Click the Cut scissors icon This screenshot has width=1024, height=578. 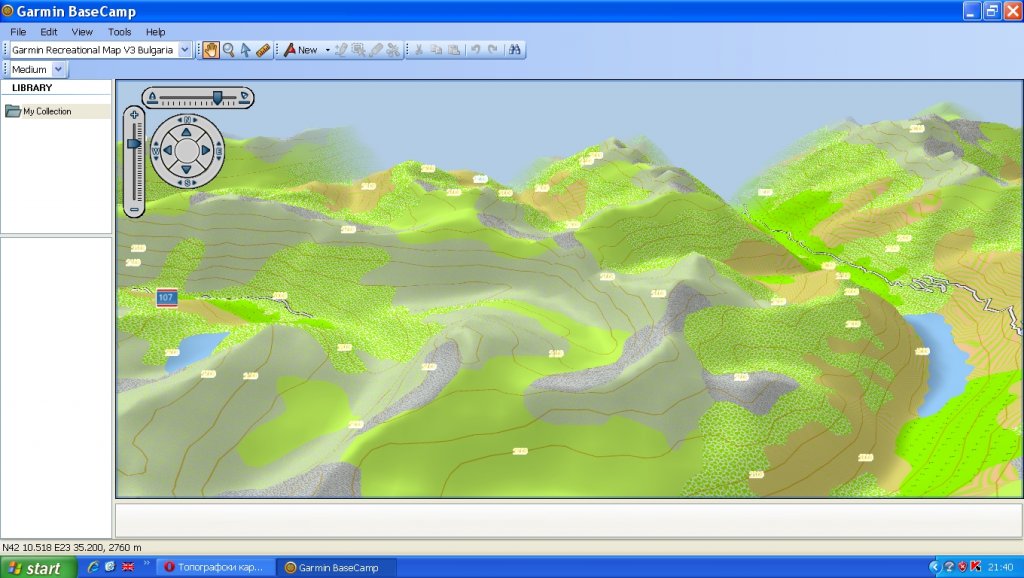[419, 50]
